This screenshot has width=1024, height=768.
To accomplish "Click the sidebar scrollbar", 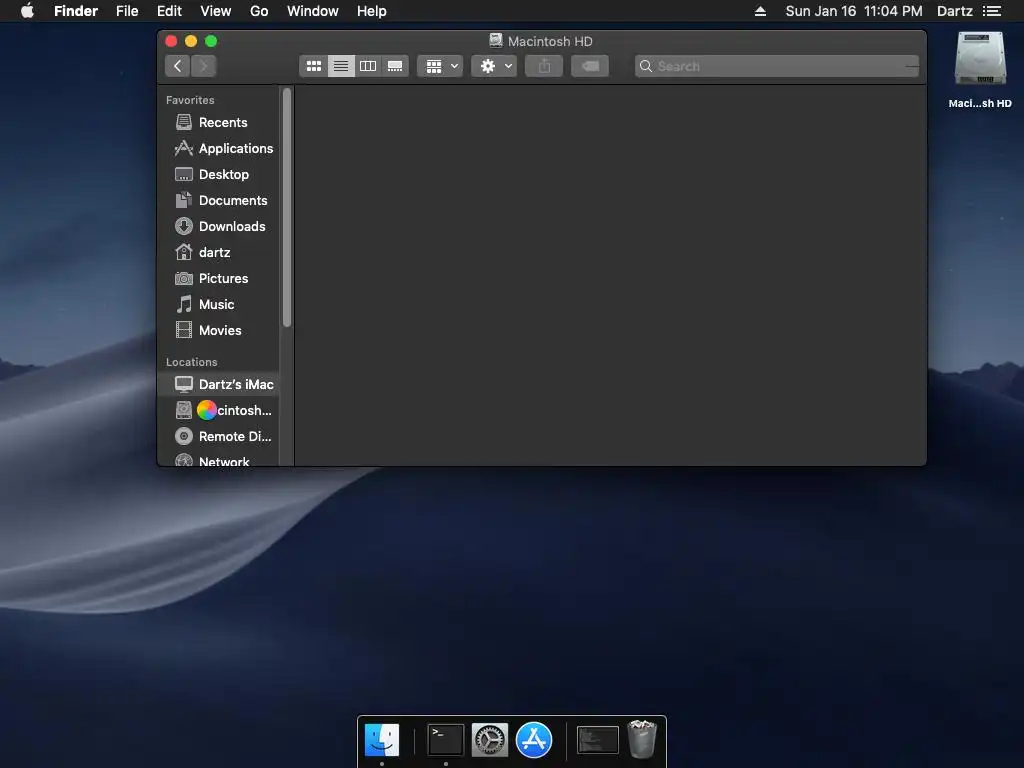I will pyautogui.click(x=287, y=208).
